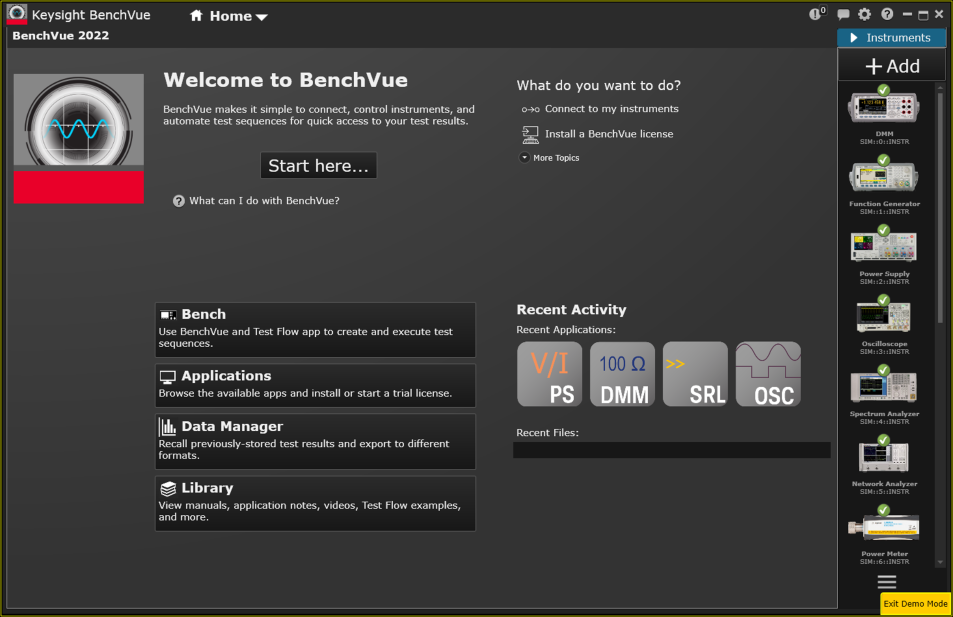
Task: Open the DMM instrument SIM::0::INSTR
Action: (x=884, y=115)
